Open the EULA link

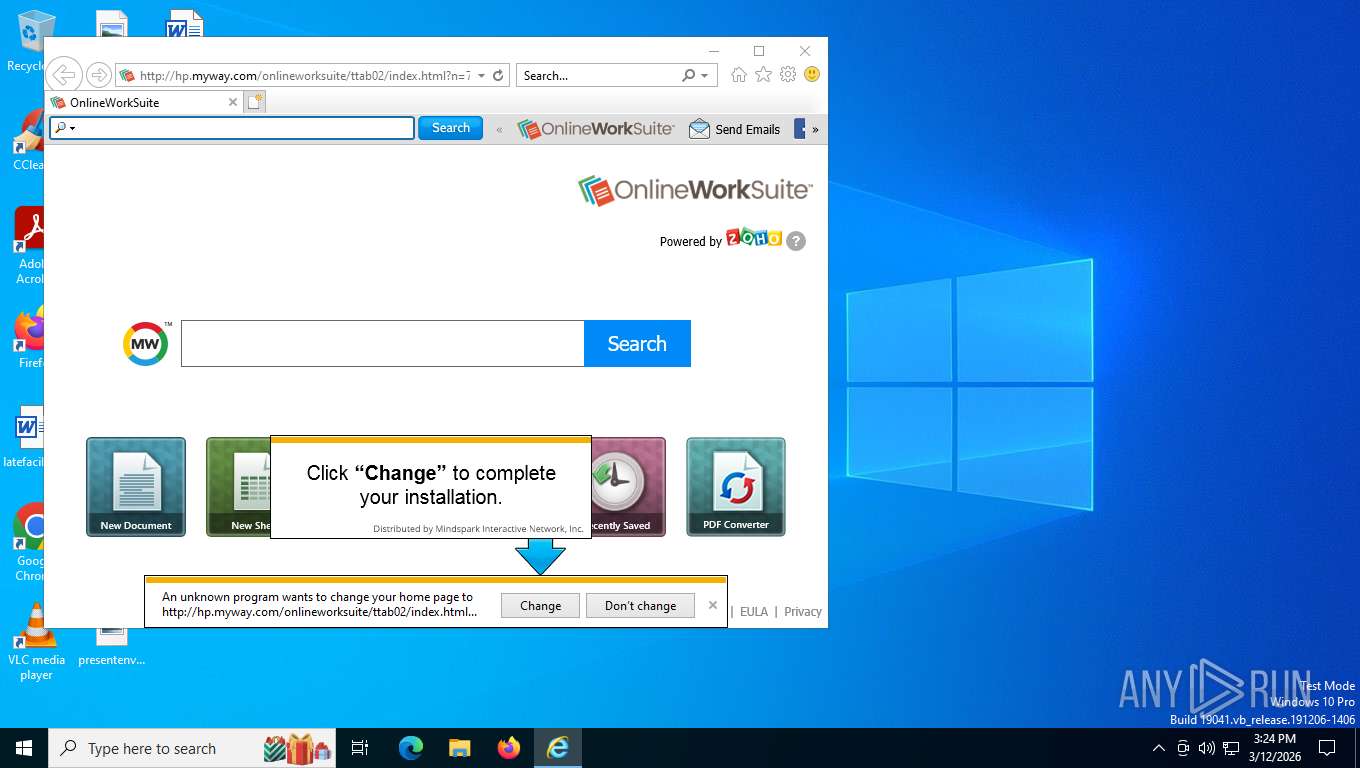click(x=754, y=612)
